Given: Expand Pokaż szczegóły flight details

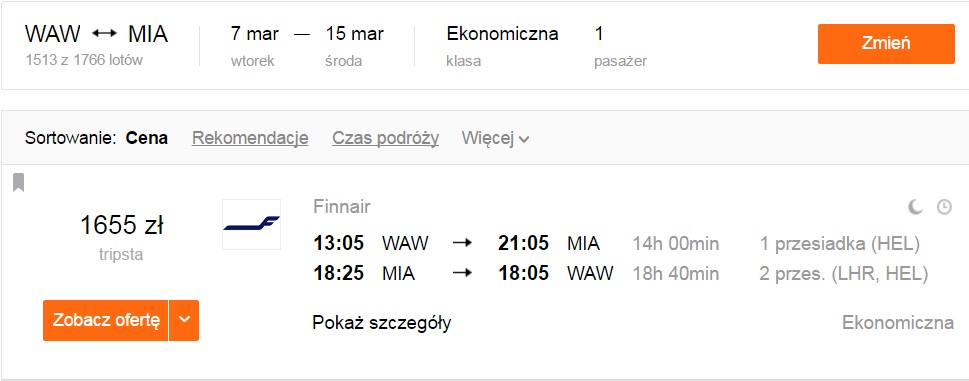Looking at the screenshot, I should [382, 322].
